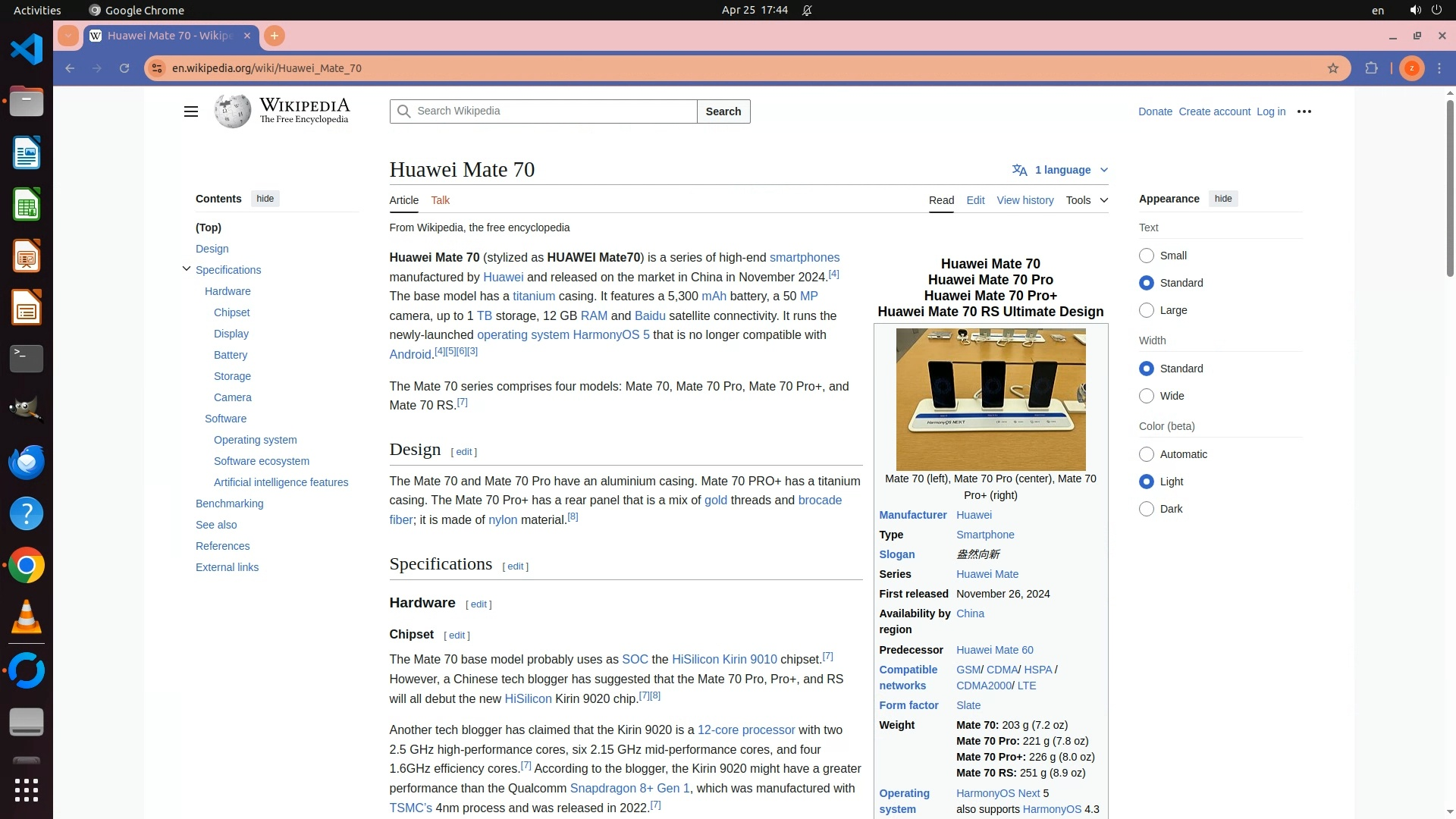Click the Wikipedia globe logo
The height and width of the screenshot is (819, 1456).
(x=232, y=111)
